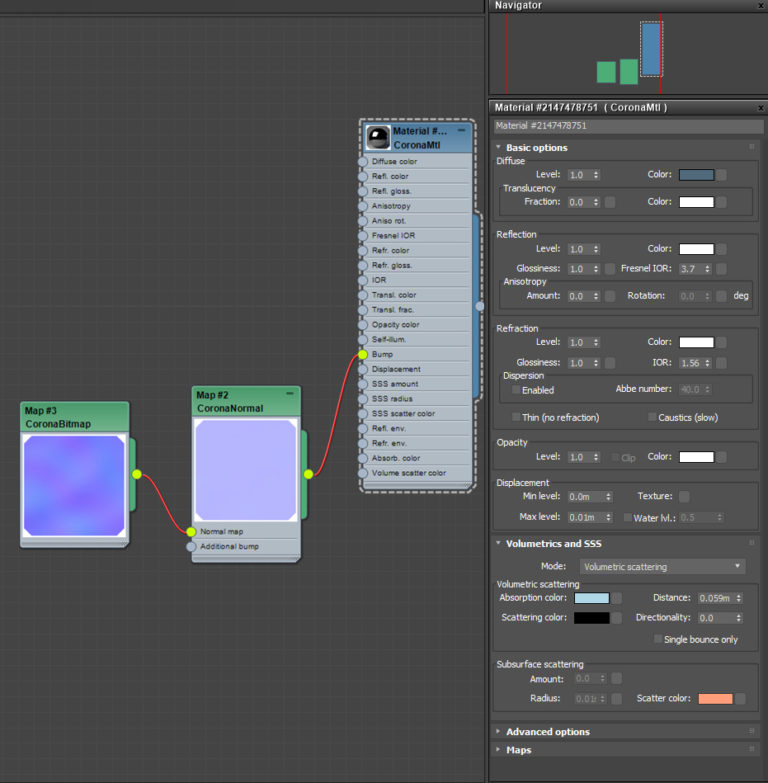The height and width of the screenshot is (783, 768).
Task: Click the CoronaBitmap output socket
Action: (137, 475)
